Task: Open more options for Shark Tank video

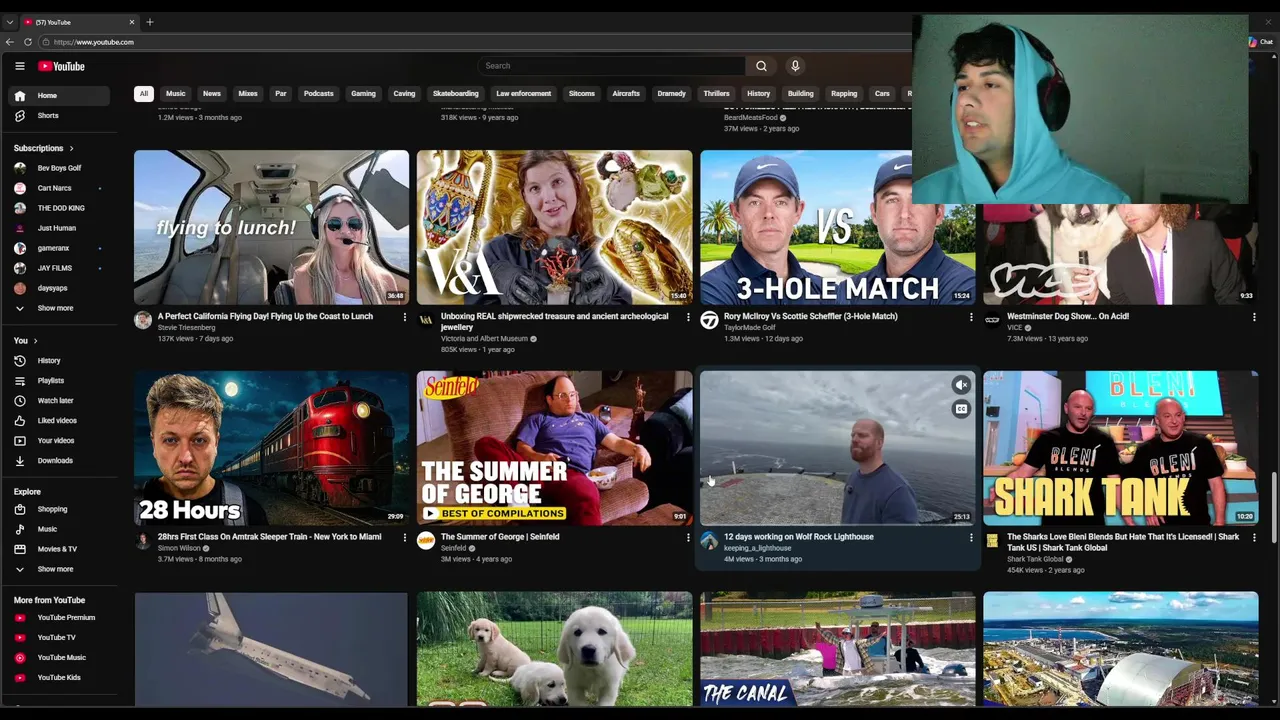Action: coord(1254,538)
